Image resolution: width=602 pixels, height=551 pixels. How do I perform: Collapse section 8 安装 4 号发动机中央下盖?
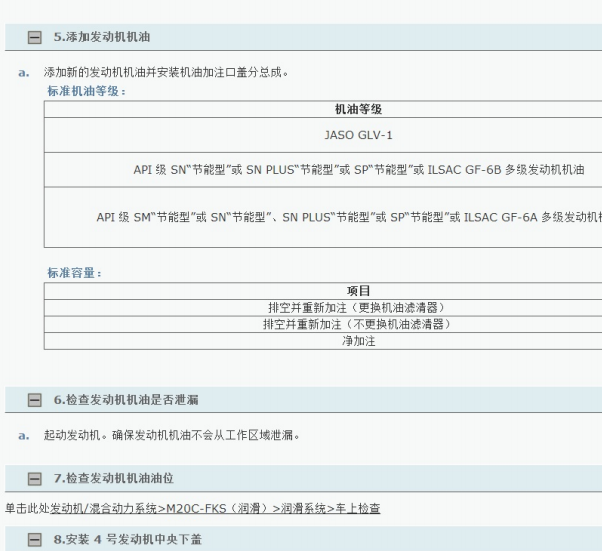pos(35,539)
